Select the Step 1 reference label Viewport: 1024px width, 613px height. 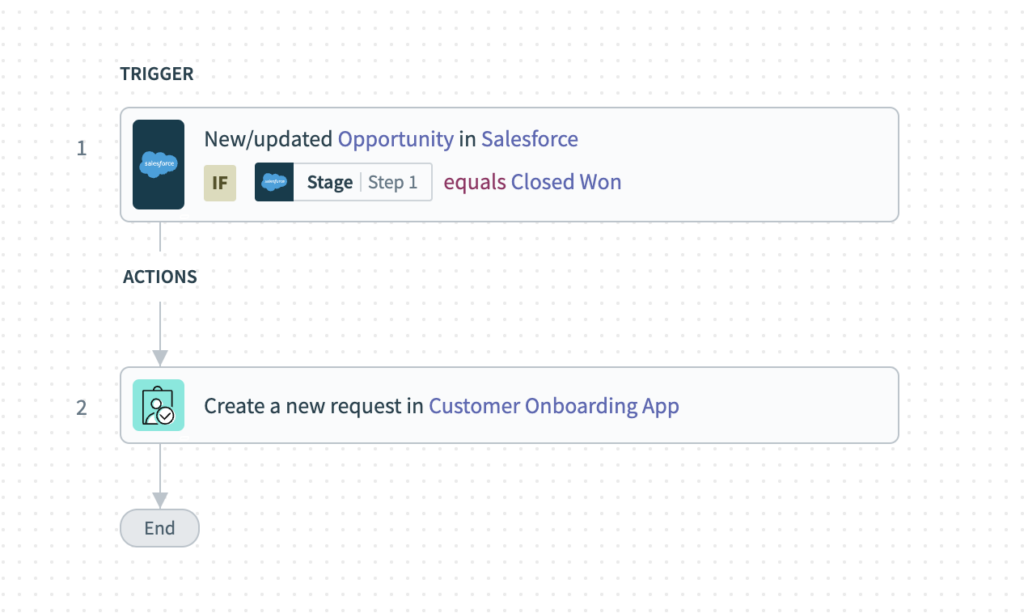392,182
